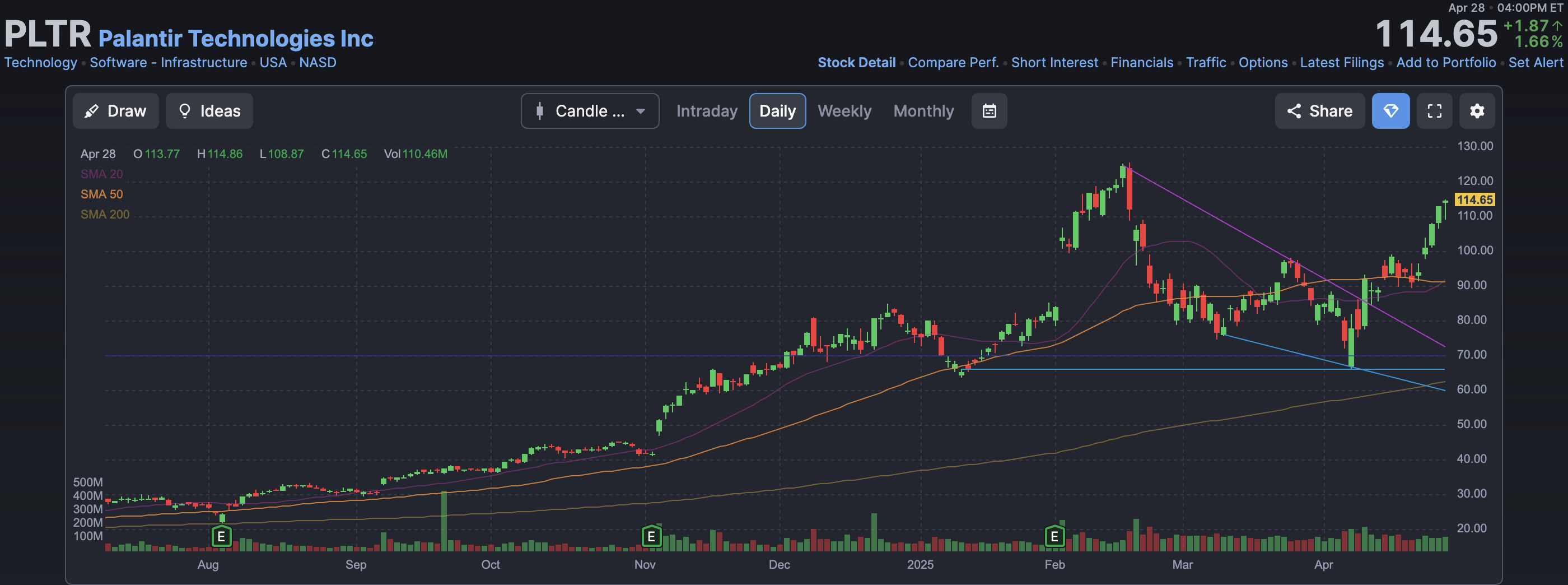Click the Share button
Viewport: 1568px width, 585px height.
click(x=1320, y=111)
